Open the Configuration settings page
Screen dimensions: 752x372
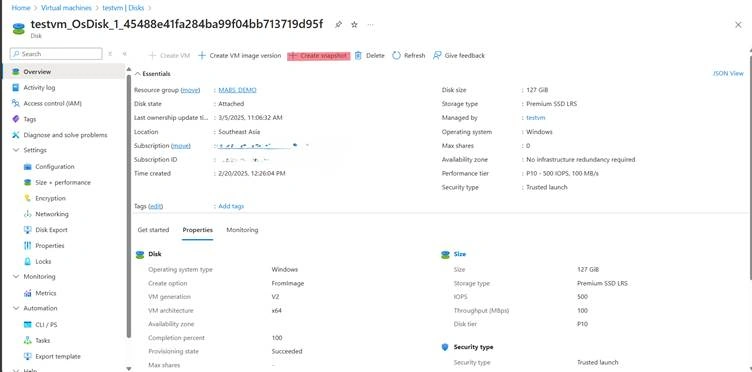tap(55, 166)
